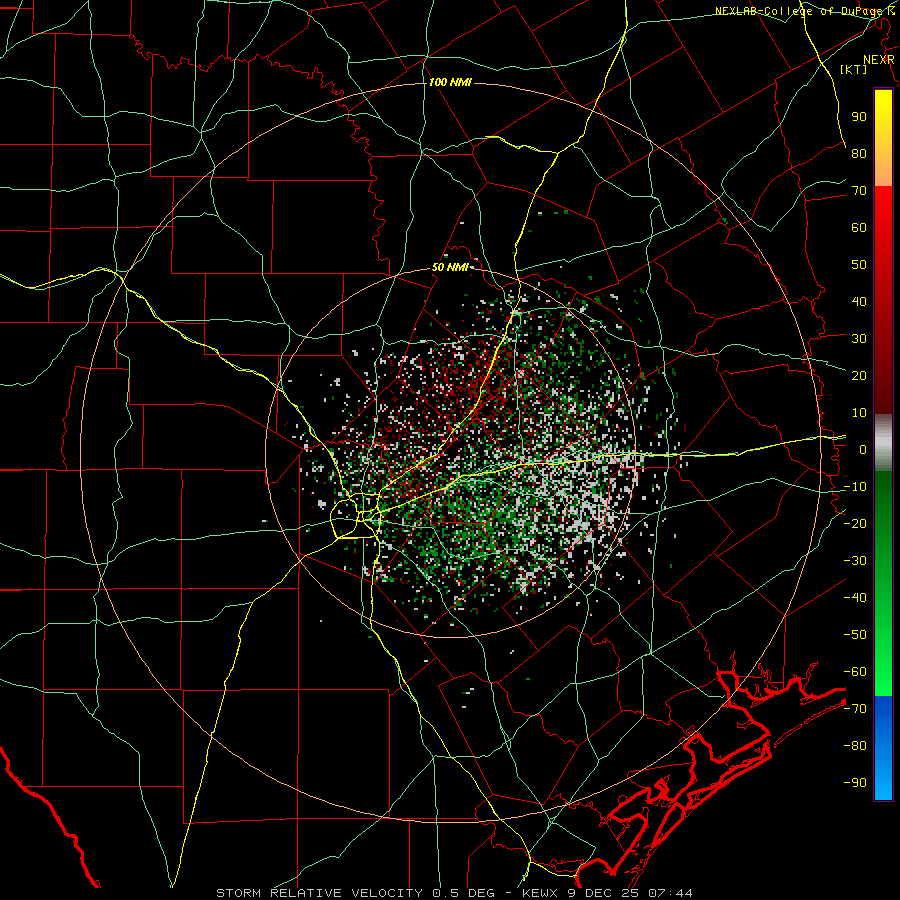Click the yellow top segment of the color bar
Image resolution: width=900 pixels, height=900 pixels.
(883, 138)
